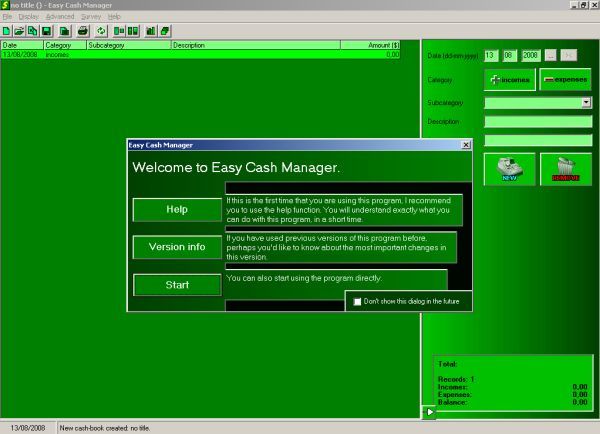
Task: Click the Amount ($) column header
Action: (370, 45)
